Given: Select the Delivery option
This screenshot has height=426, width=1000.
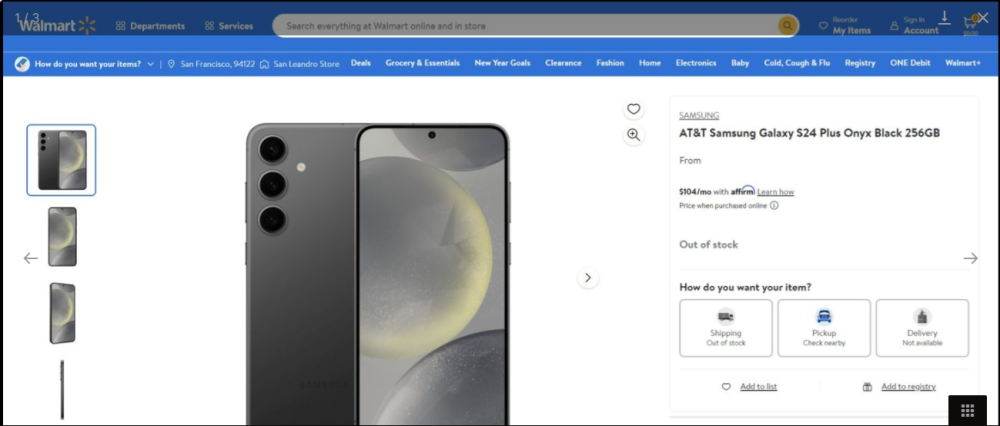Looking at the screenshot, I should 922,328.
